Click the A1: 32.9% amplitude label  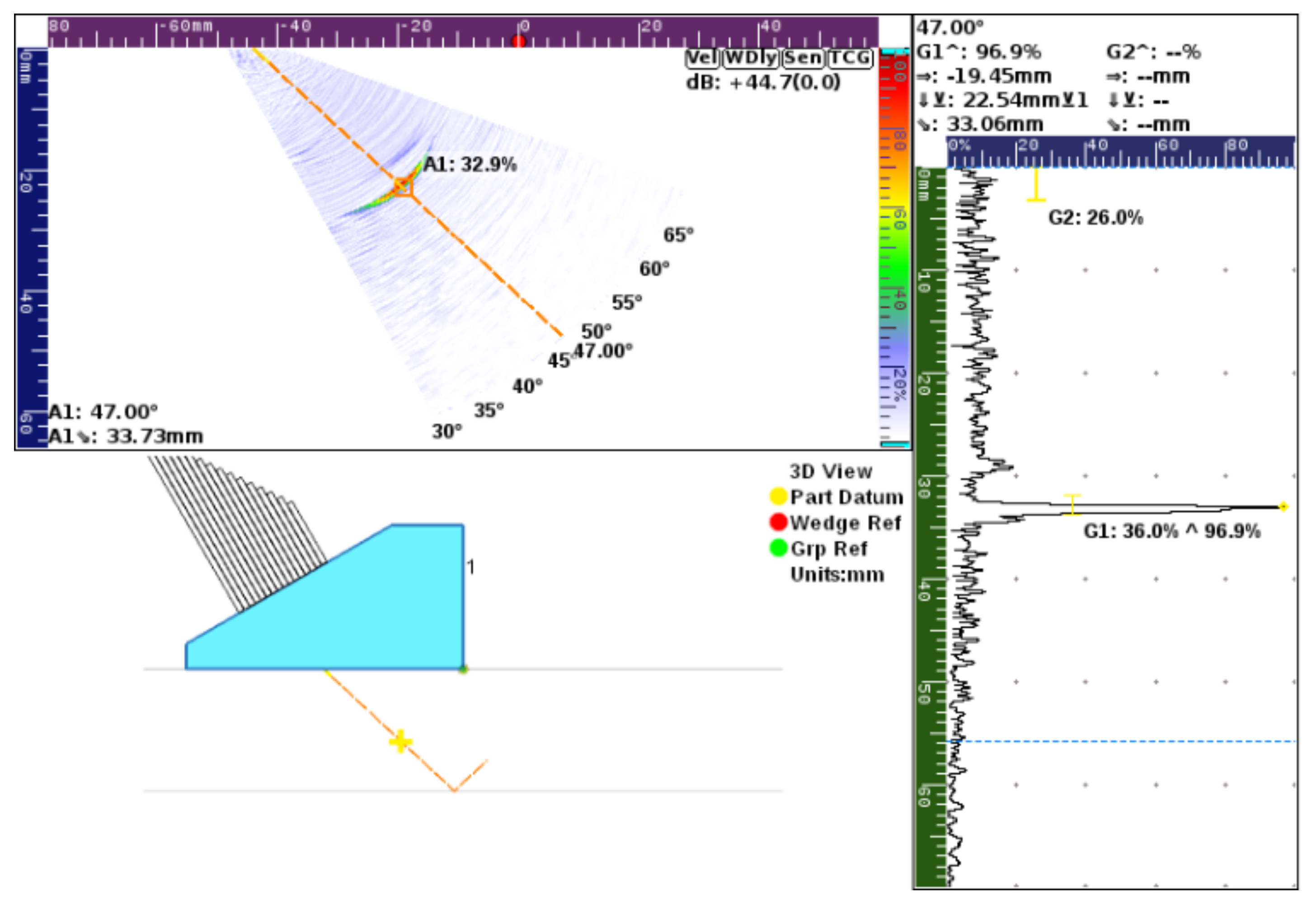[470, 165]
